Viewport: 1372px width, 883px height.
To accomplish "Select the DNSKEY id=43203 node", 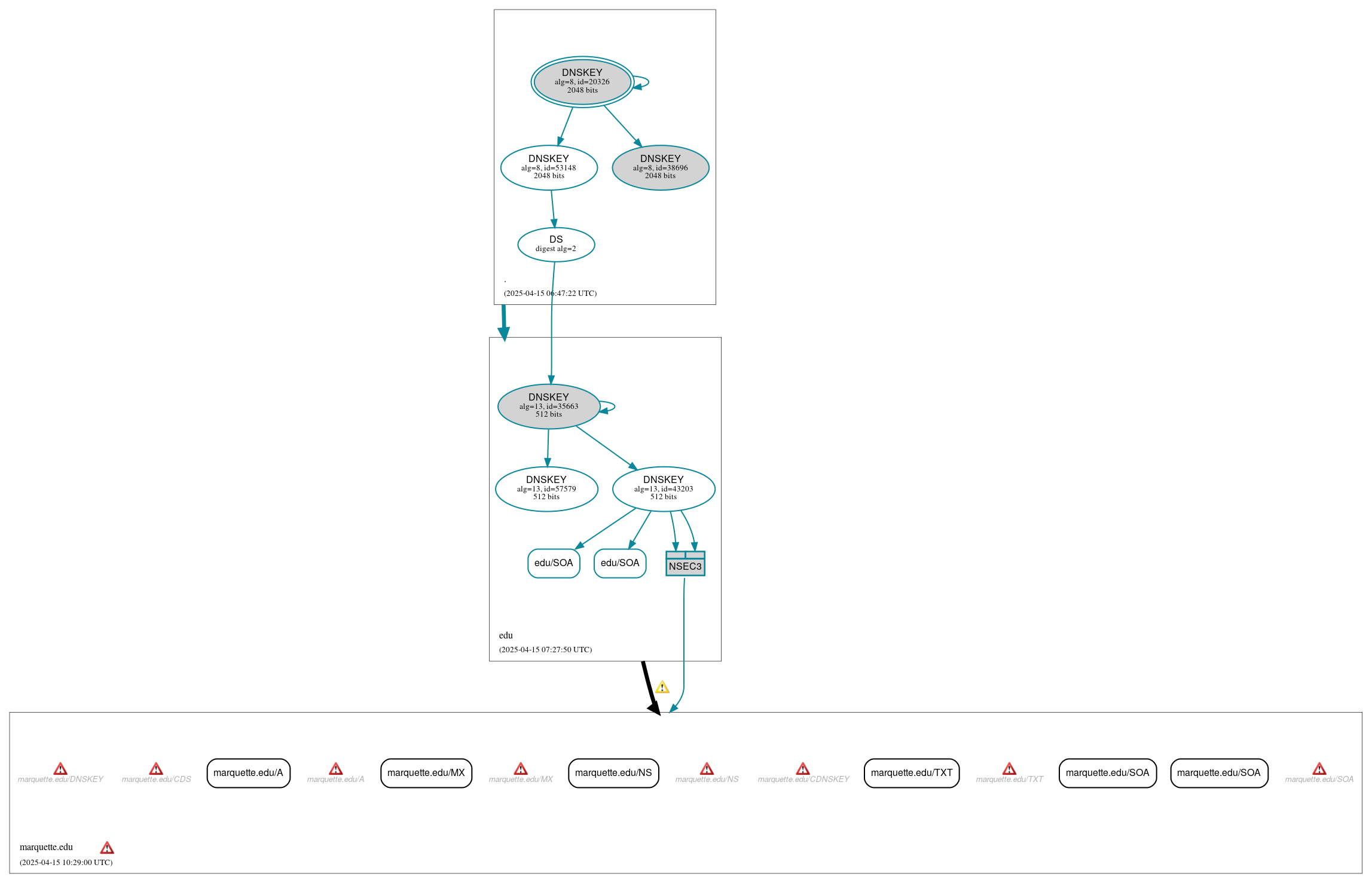I will 663,488.
